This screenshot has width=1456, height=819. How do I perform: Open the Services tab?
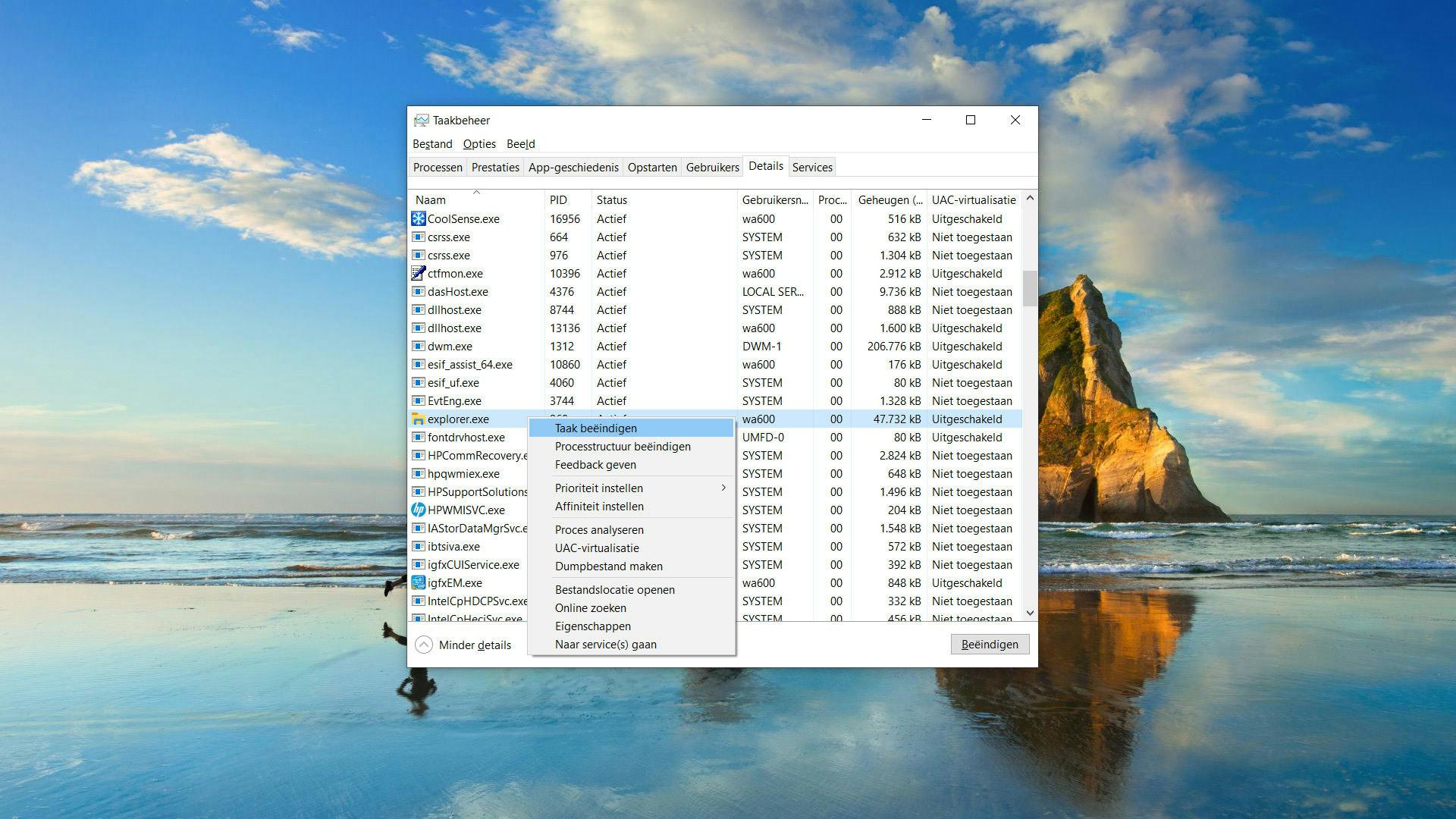point(812,168)
